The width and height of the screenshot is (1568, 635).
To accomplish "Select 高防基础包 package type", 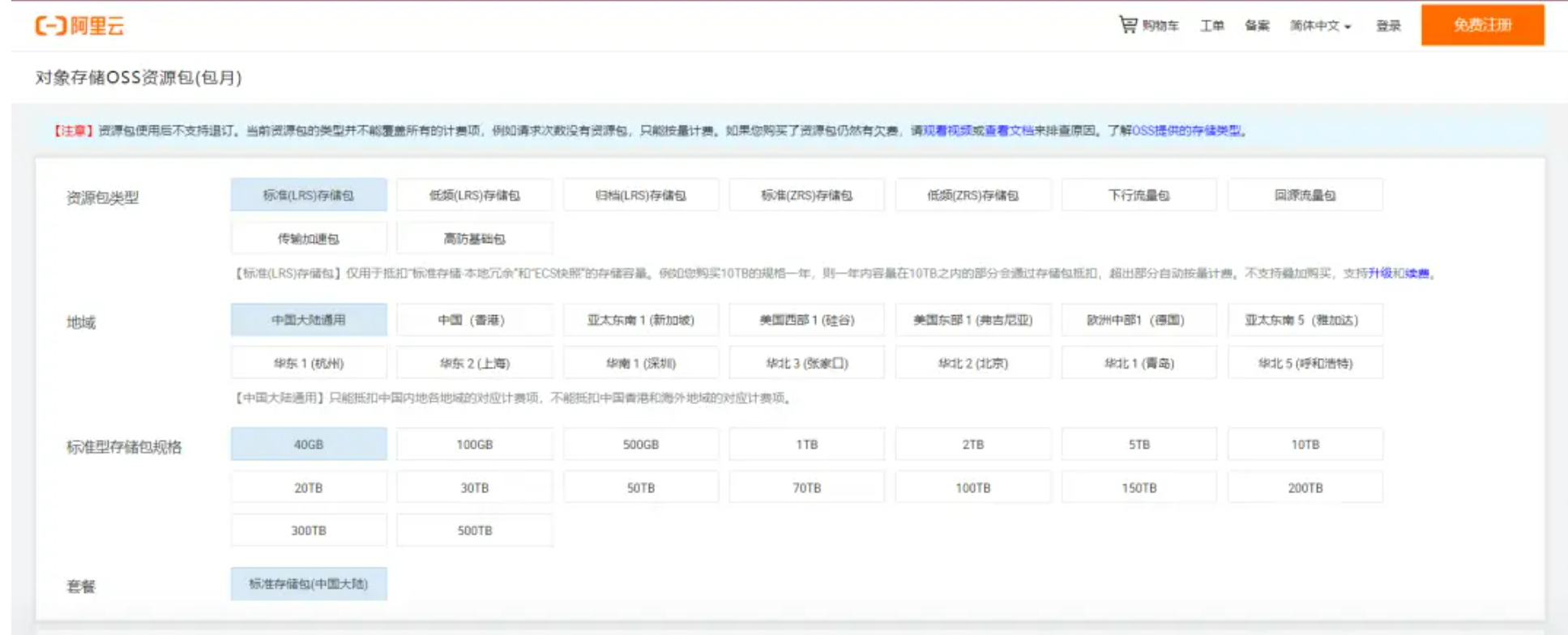I will pos(475,239).
